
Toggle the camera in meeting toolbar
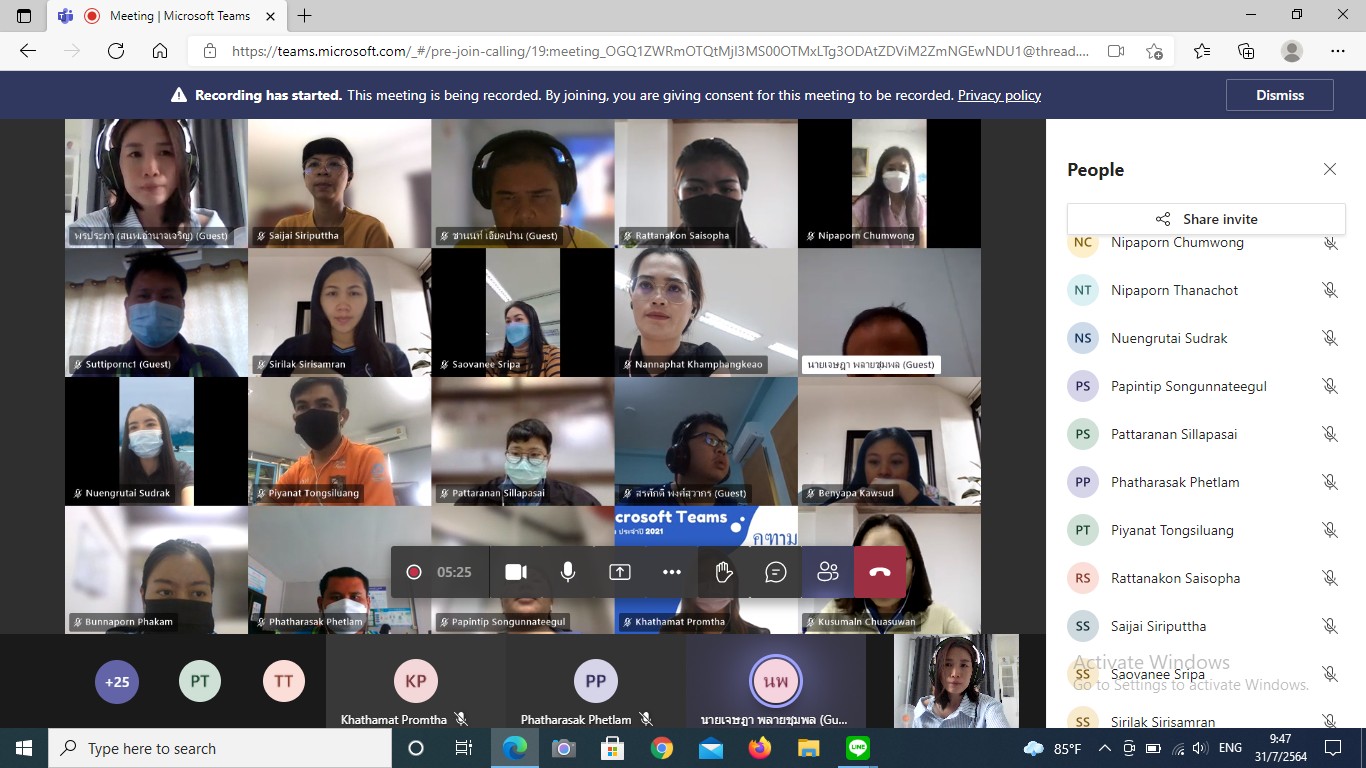click(x=516, y=572)
